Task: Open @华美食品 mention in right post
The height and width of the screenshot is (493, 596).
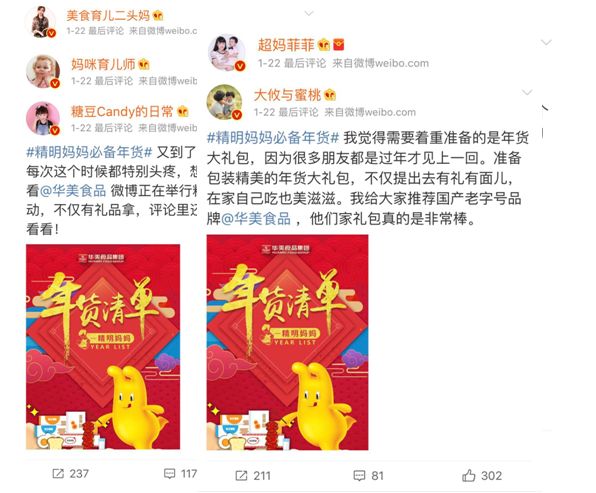Action: point(256,219)
